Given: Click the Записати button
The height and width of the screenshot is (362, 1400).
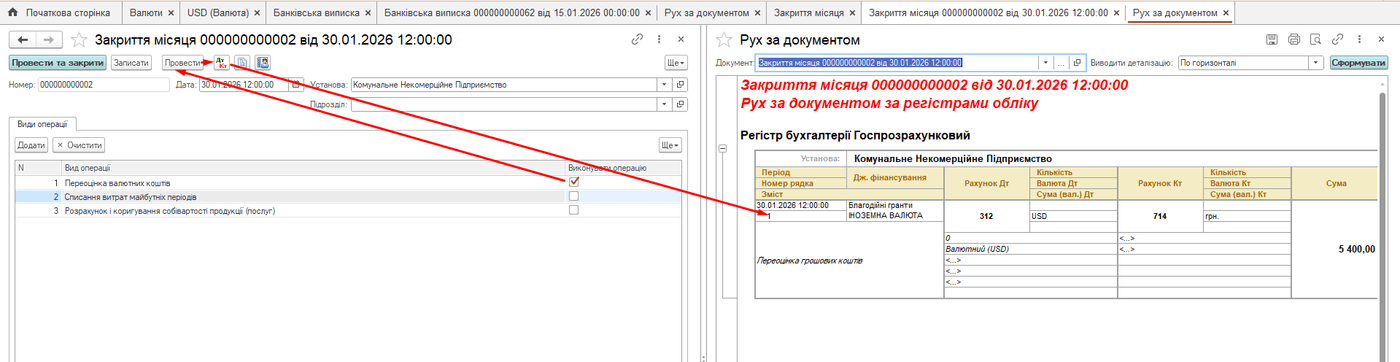Looking at the screenshot, I should click(131, 62).
